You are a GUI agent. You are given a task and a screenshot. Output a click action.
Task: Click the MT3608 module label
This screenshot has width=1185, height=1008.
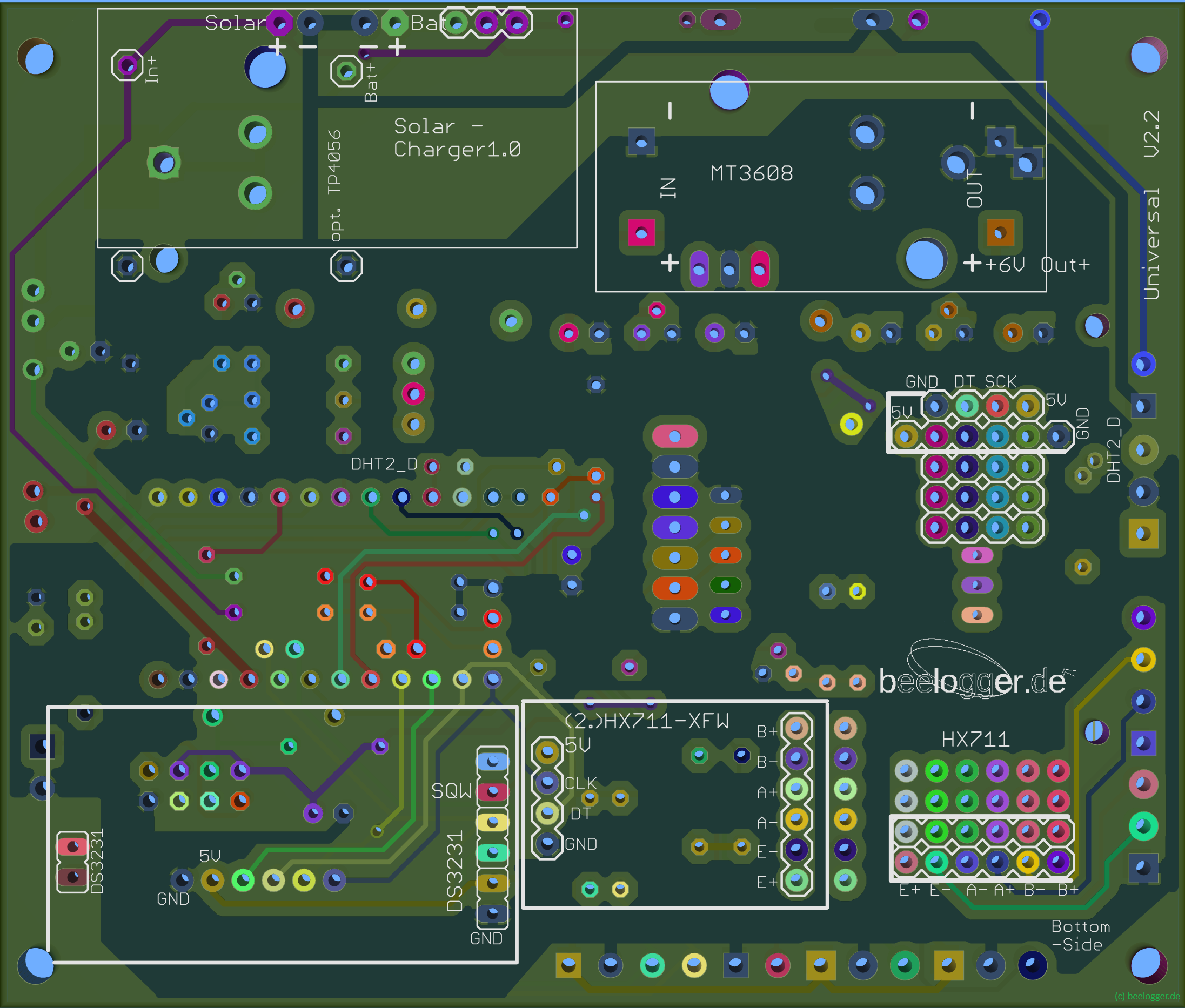(x=751, y=174)
